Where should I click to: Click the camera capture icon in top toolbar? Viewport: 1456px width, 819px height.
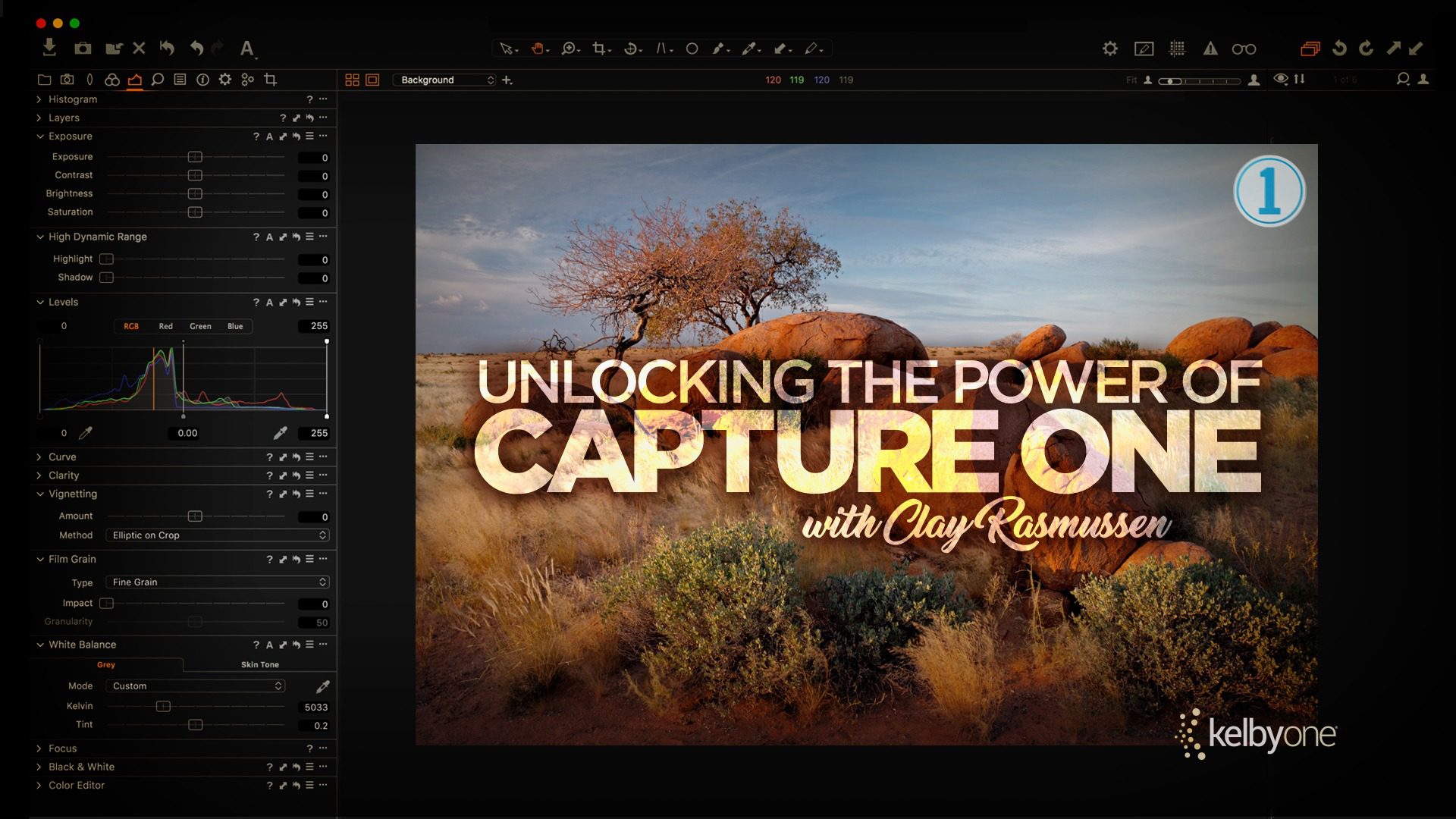pos(83,49)
